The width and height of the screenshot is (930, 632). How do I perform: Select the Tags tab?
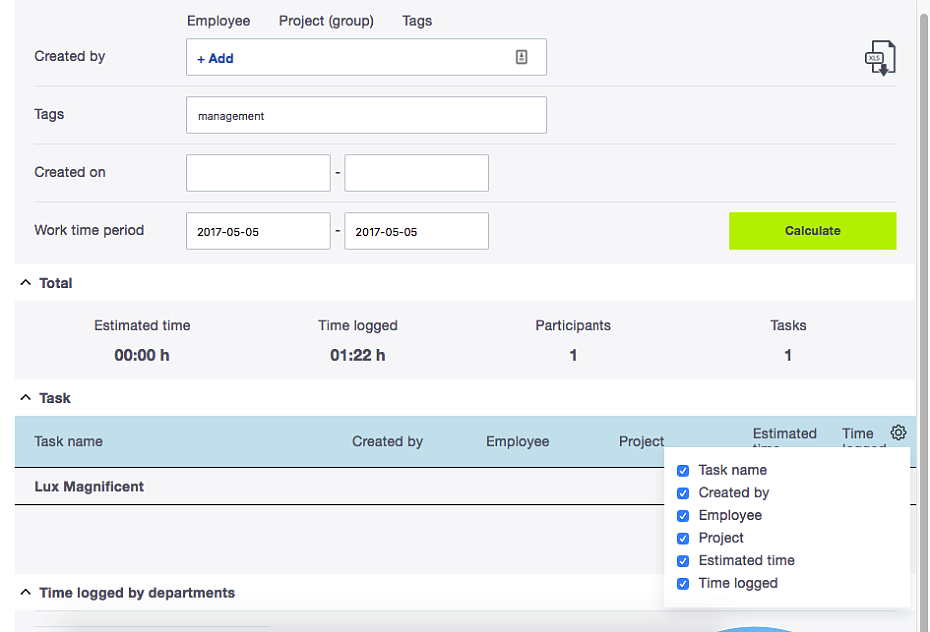click(x=417, y=21)
